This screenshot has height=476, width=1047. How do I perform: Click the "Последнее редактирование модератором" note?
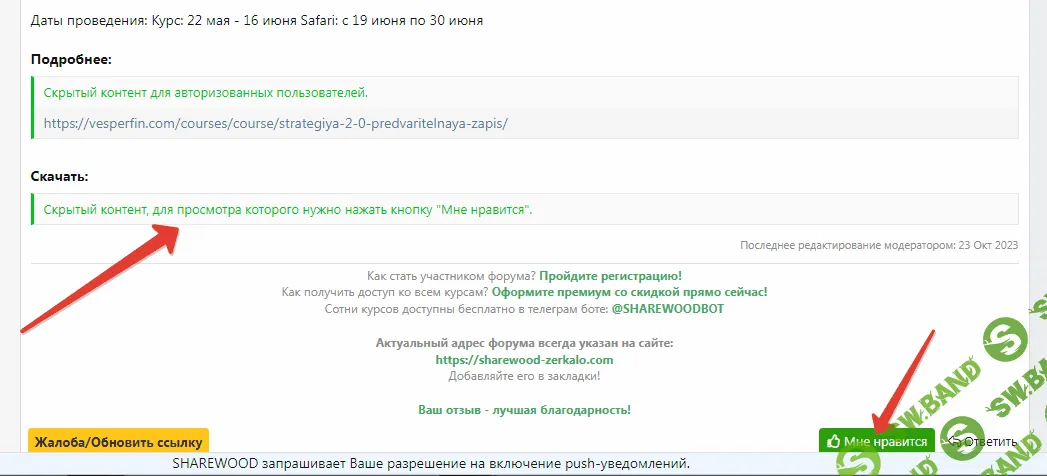(x=878, y=245)
